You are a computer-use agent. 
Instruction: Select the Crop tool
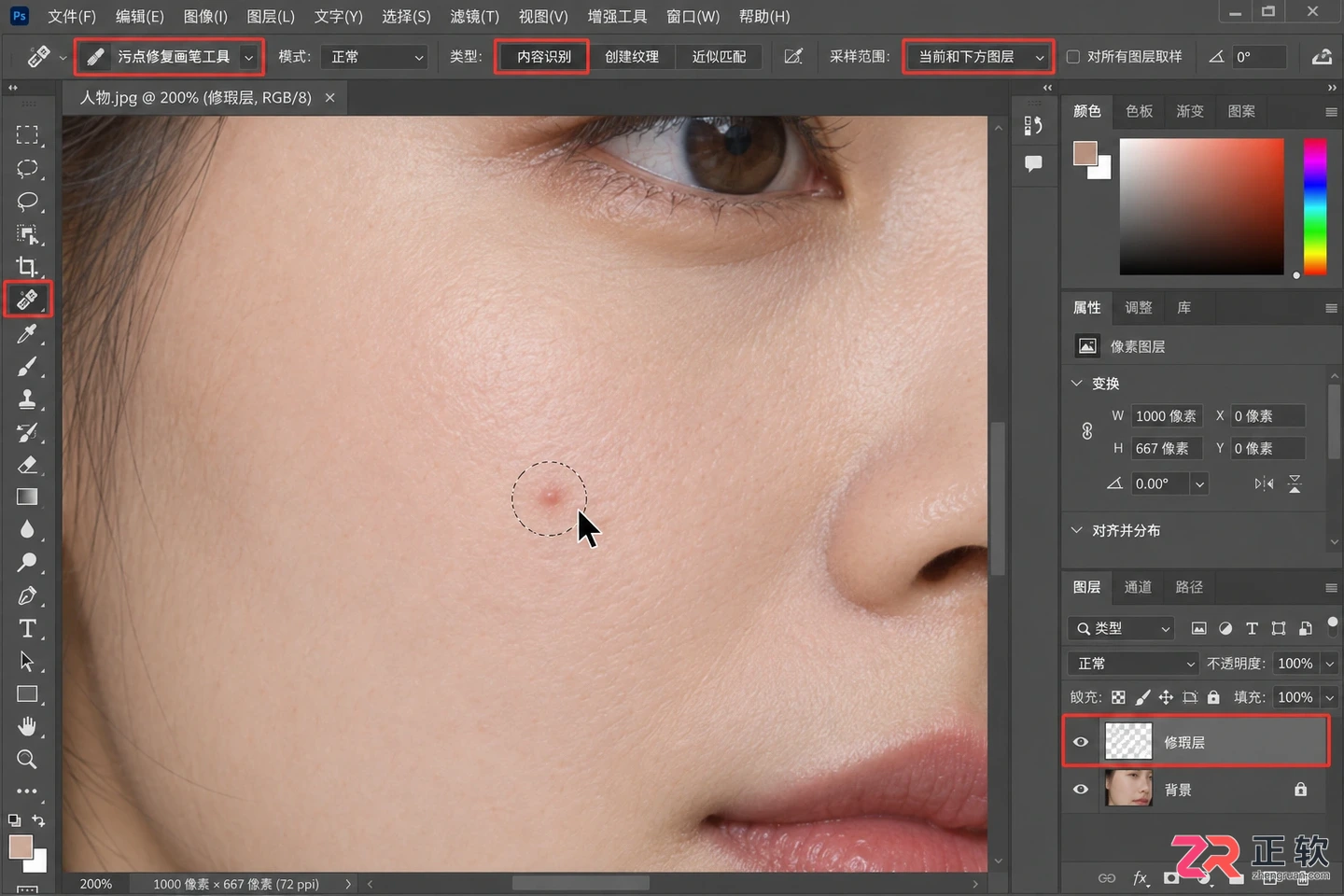(27, 267)
